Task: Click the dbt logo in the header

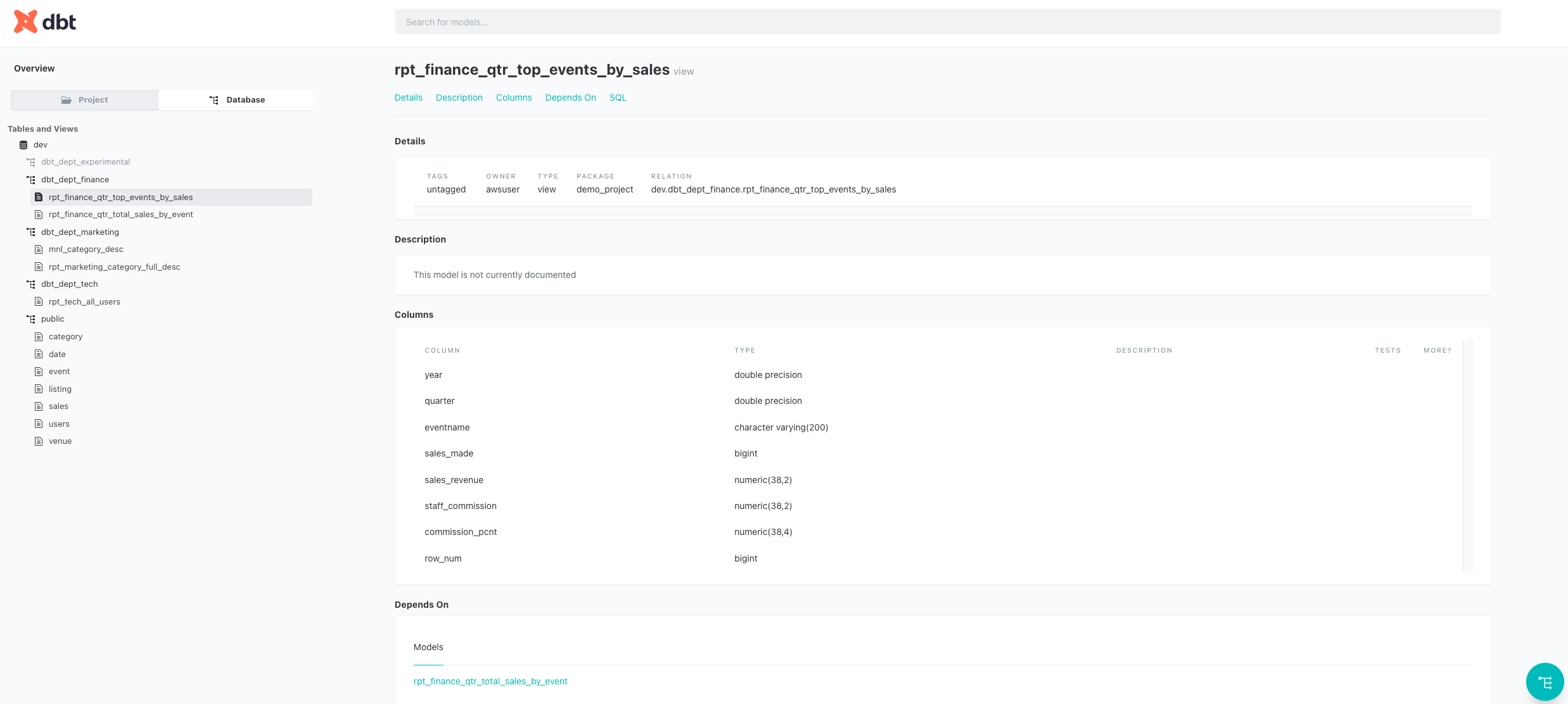Action: [x=45, y=22]
